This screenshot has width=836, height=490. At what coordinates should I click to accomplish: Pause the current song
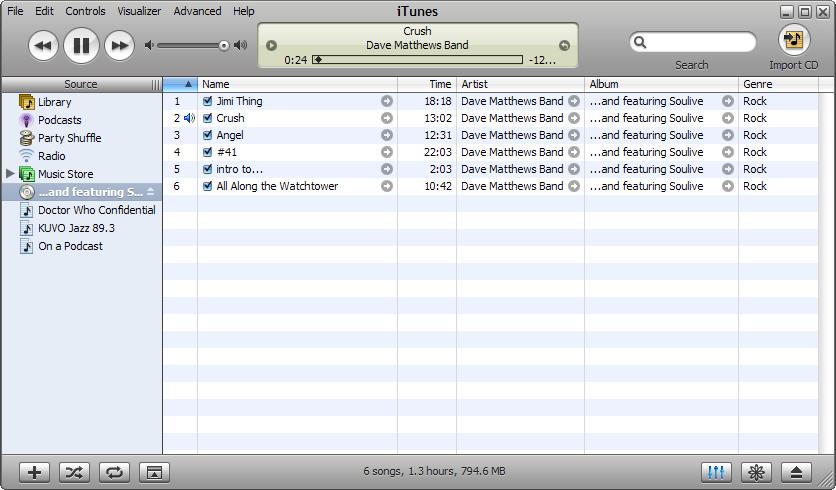click(x=81, y=45)
